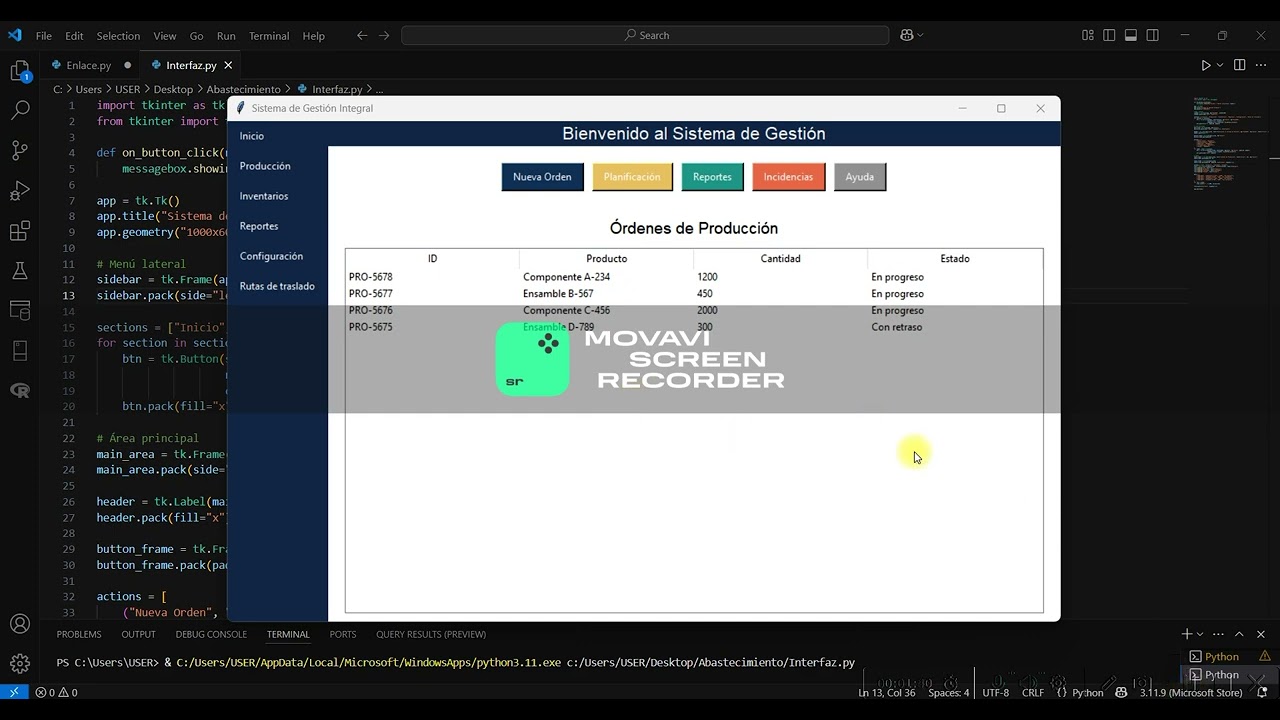Viewport: 1280px width, 720px height.
Task: Maximize the terminal panel with the up chevron
Action: pyautogui.click(x=1239, y=634)
